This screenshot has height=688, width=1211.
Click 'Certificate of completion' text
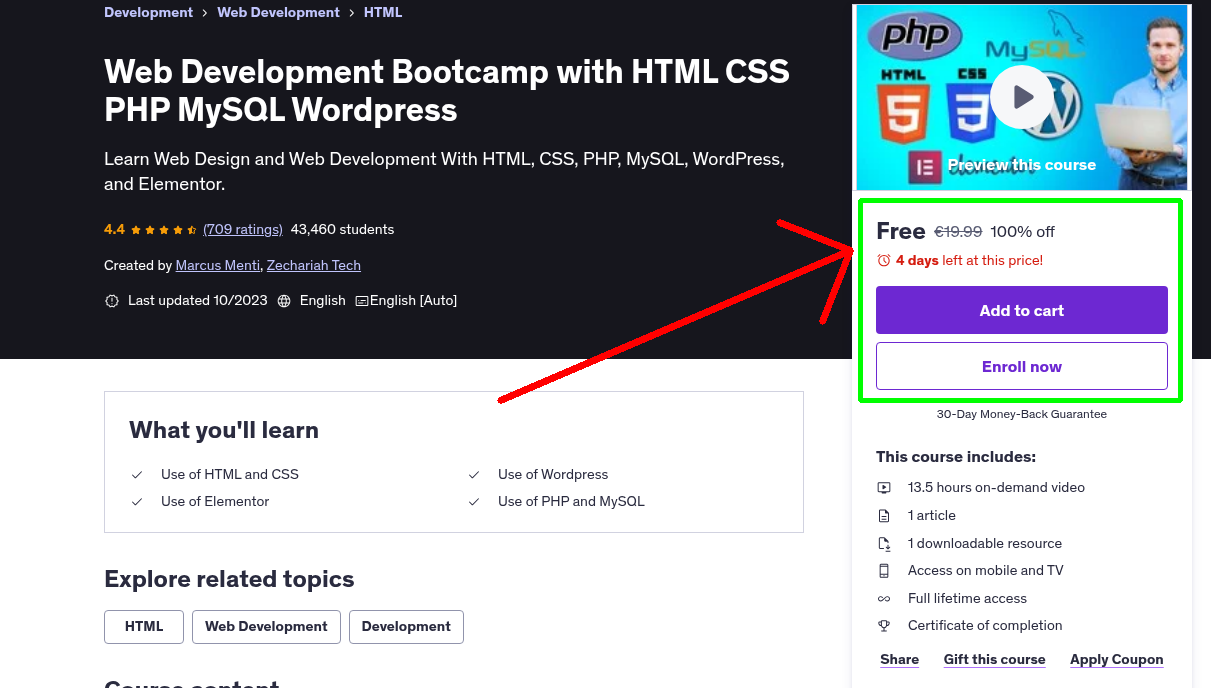tap(985, 626)
